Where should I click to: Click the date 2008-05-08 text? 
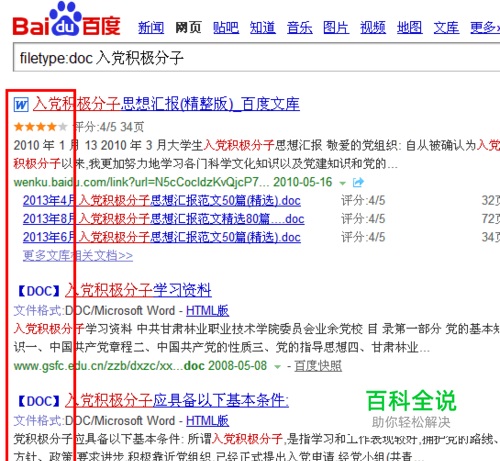coord(238,366)
